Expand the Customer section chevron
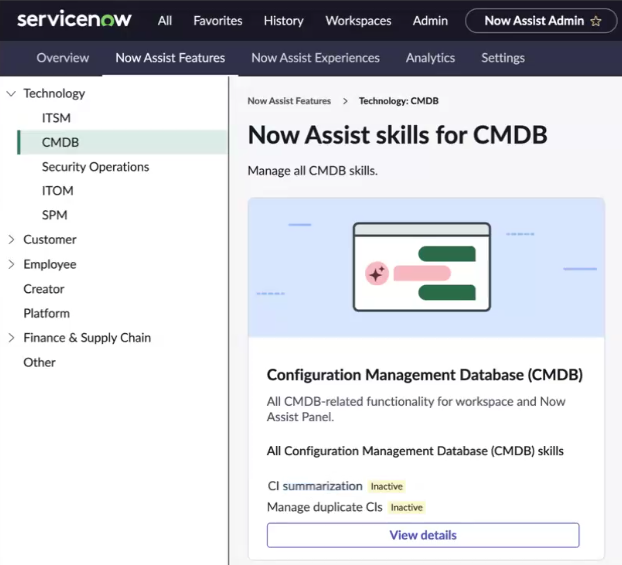622x565 pixels. click(12, 240)
